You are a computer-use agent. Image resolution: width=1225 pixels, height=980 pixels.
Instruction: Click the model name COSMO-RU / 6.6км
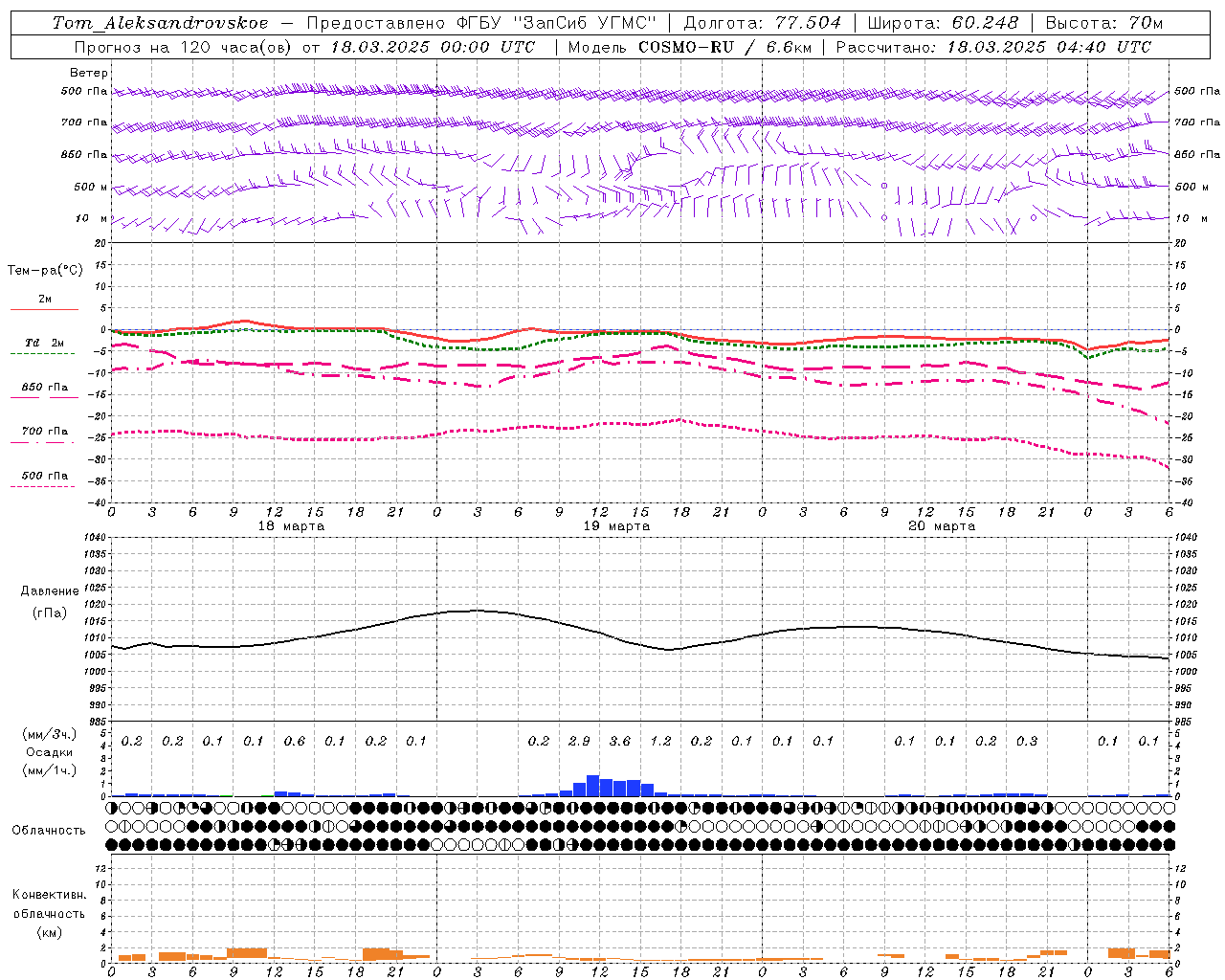tap(724, 47)
